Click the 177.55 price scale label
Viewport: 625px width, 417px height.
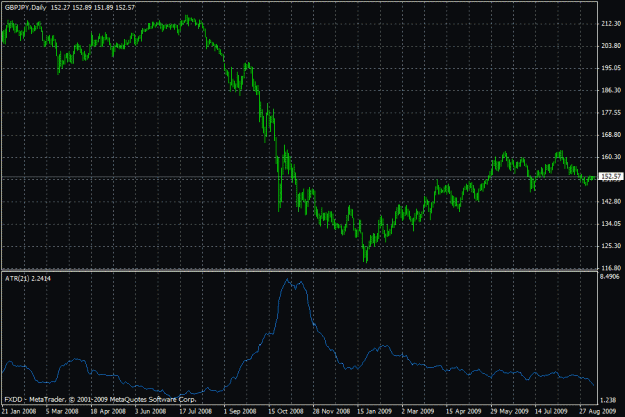[x=611, y=113]
